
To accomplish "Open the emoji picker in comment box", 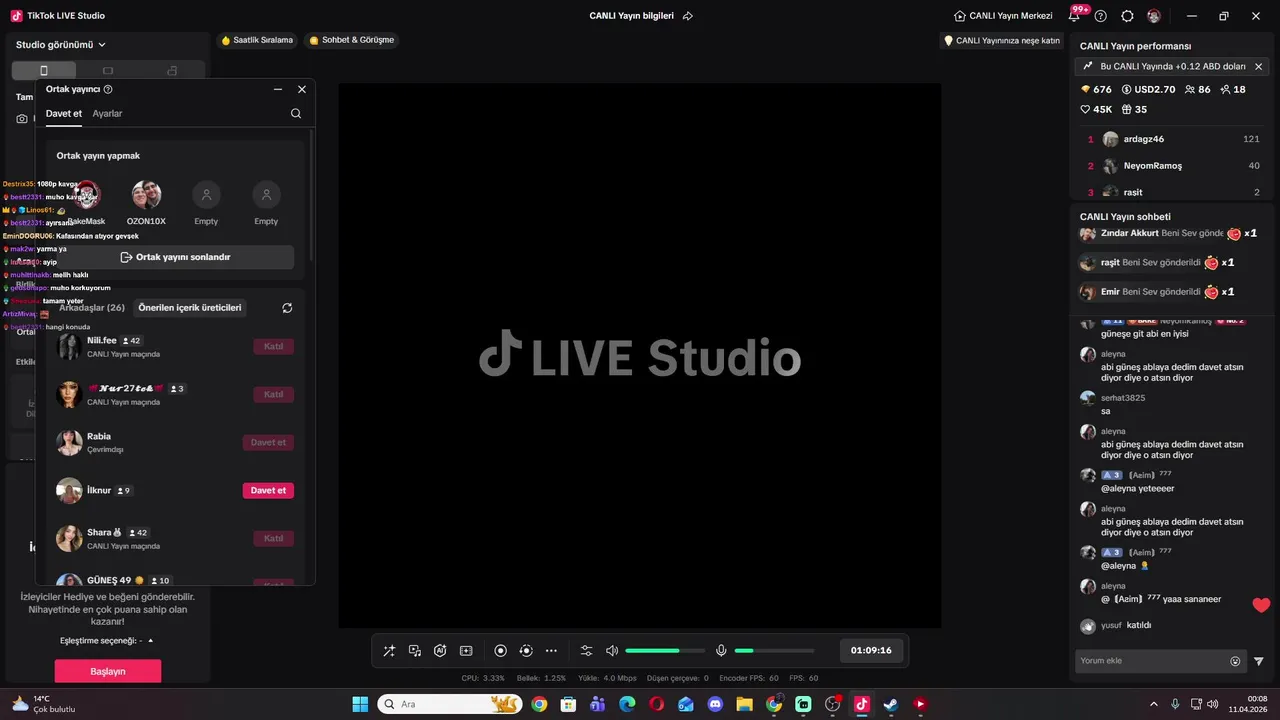I will point(1235,661).
